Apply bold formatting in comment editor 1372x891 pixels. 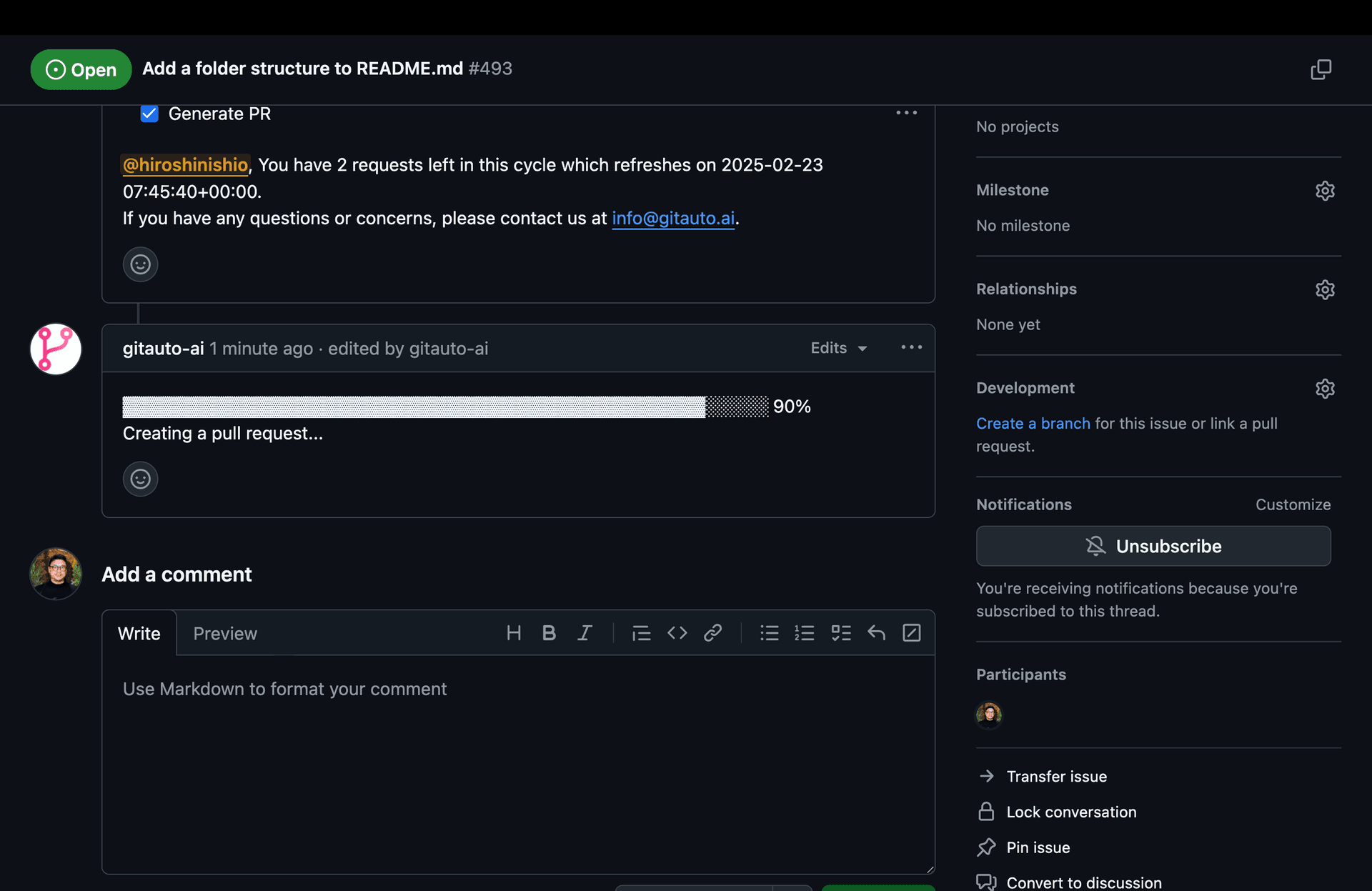[549, 633]
